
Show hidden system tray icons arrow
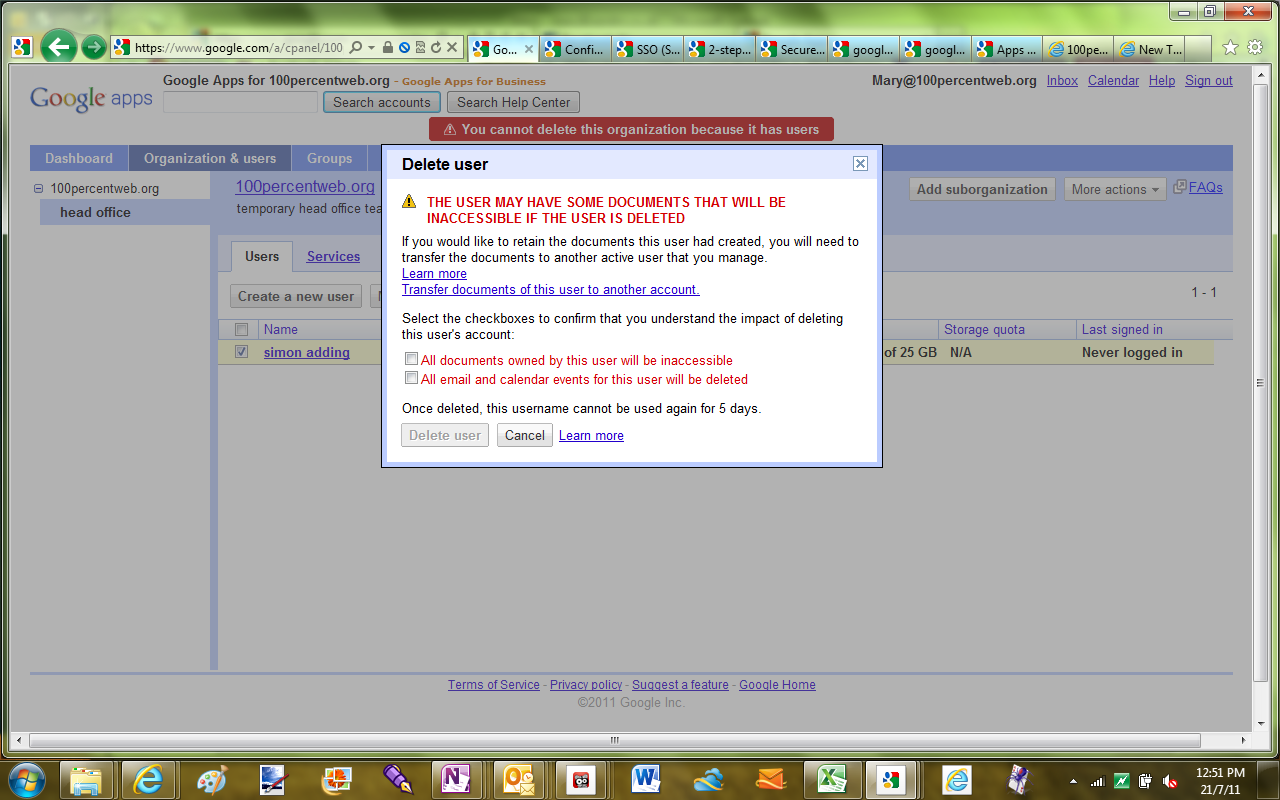click(1073, 780)
